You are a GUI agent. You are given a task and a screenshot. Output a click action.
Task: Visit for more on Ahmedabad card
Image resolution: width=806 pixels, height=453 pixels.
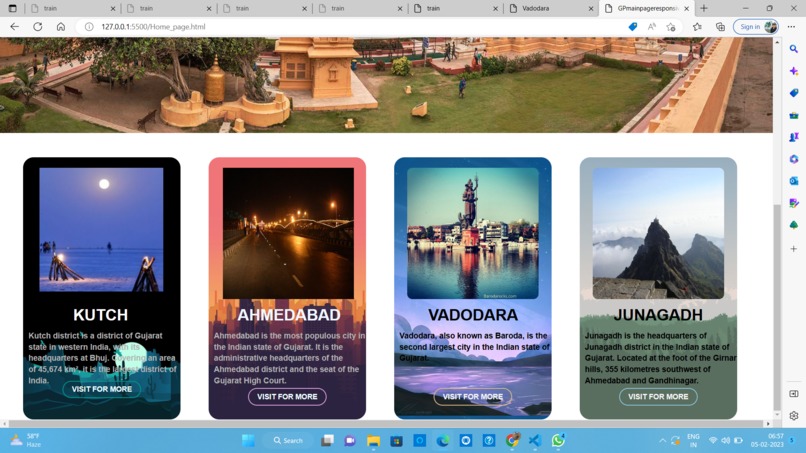pos(287,397)
